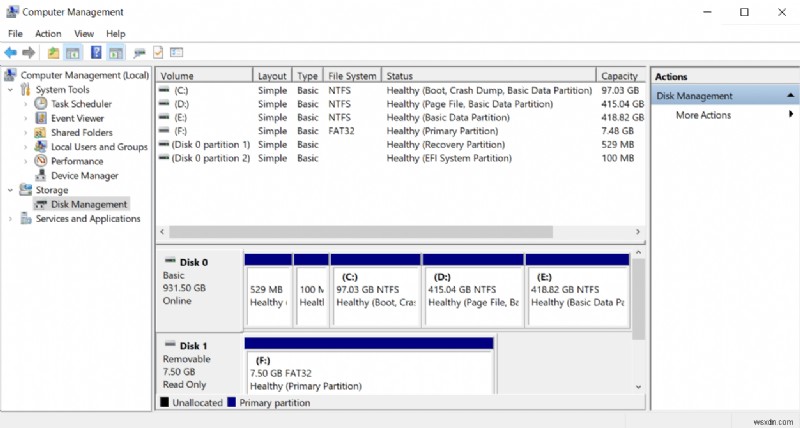Select the (C:) volume row
Image resolution: width=800 pixels, height=428 pixels.
pos(401,90)
